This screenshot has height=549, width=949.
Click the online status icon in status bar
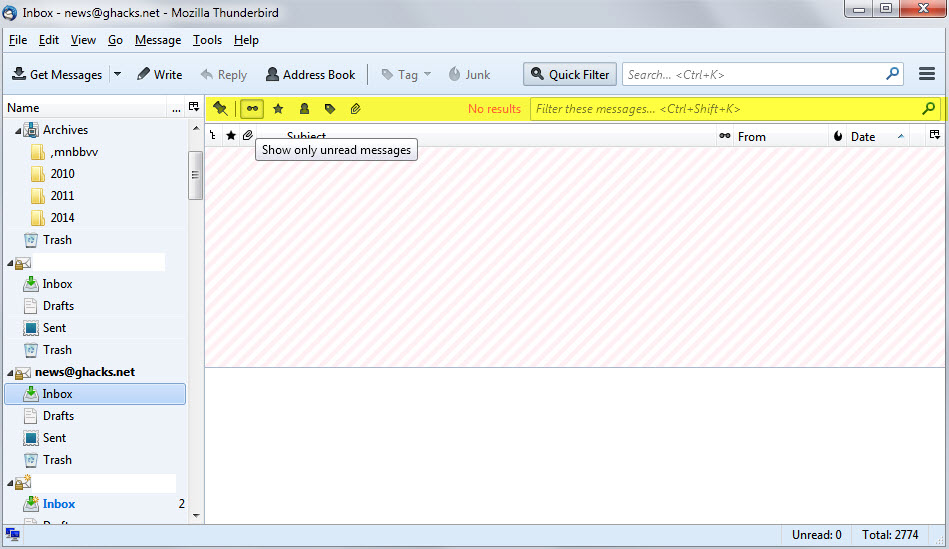pyautogui.click(x=12, y=534)
